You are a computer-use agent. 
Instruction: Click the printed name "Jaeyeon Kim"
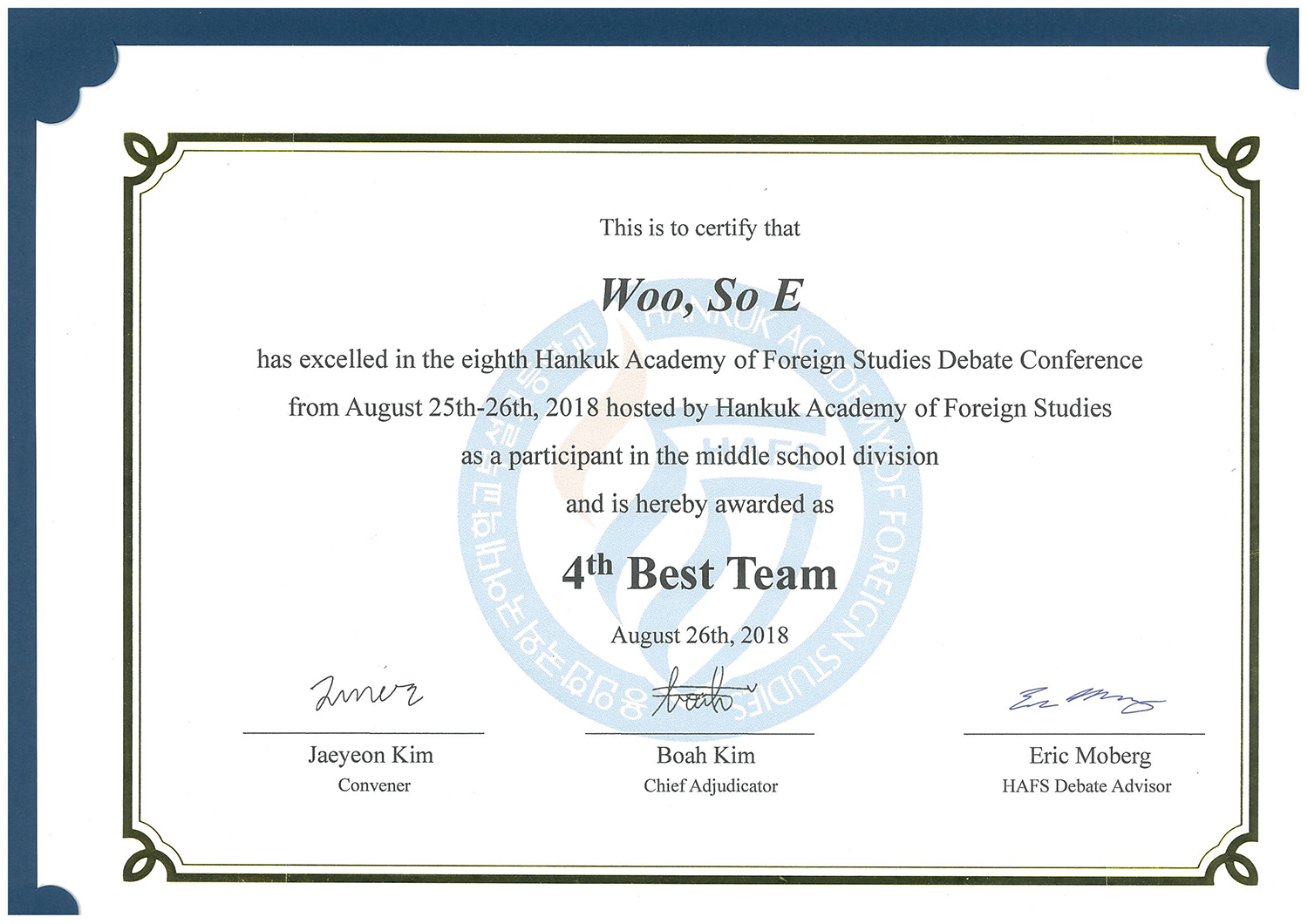pos(371,755)
